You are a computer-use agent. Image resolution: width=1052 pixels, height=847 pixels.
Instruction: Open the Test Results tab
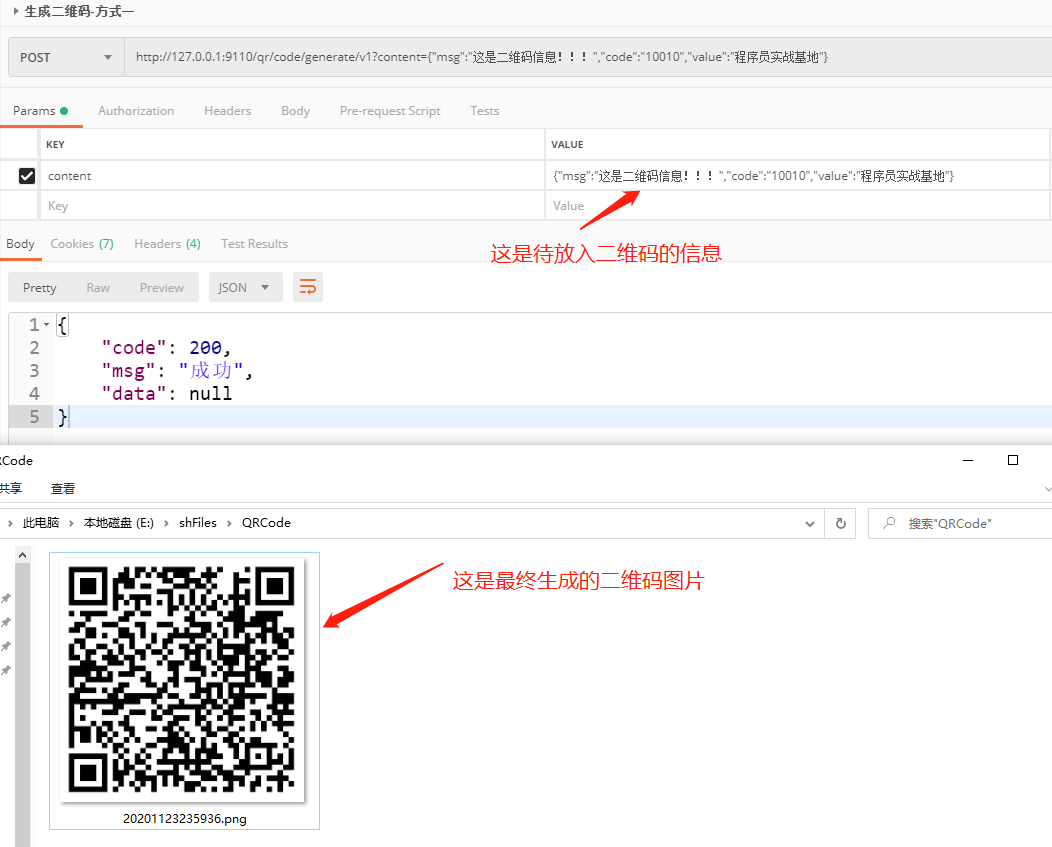click(x=254, y=244)
